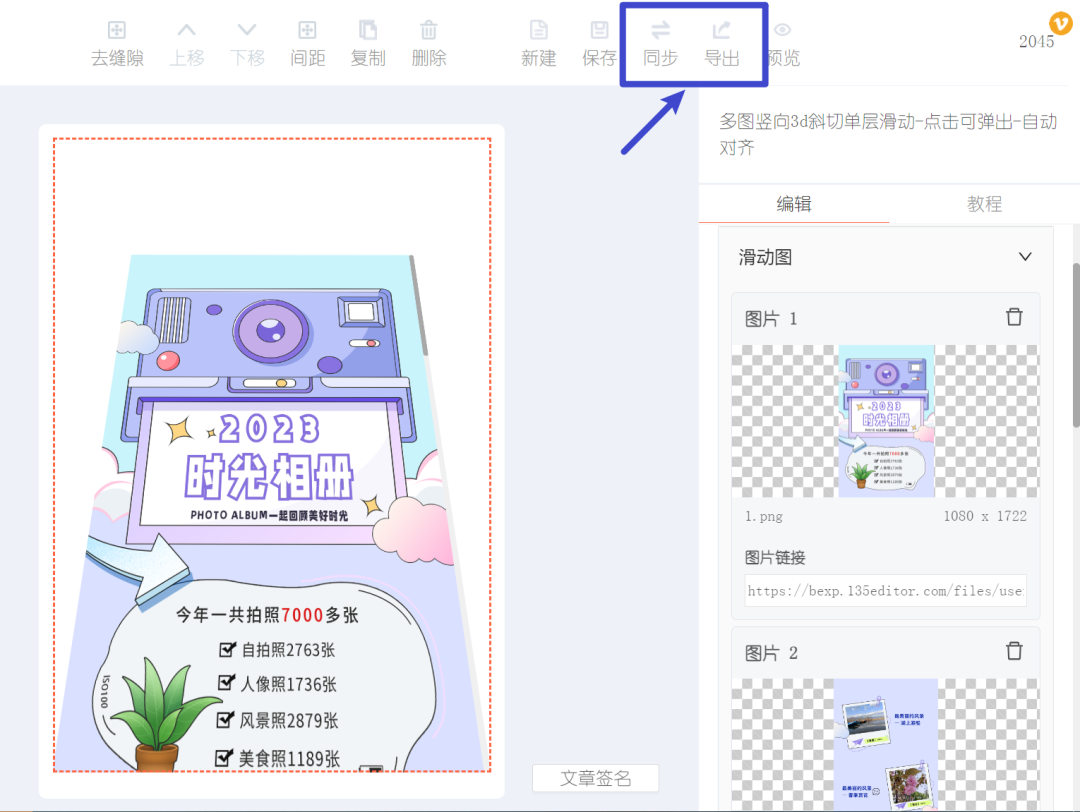Click the 图片 2 card label
Screen dimensions: 1080x812
click(x=771, y=652)
